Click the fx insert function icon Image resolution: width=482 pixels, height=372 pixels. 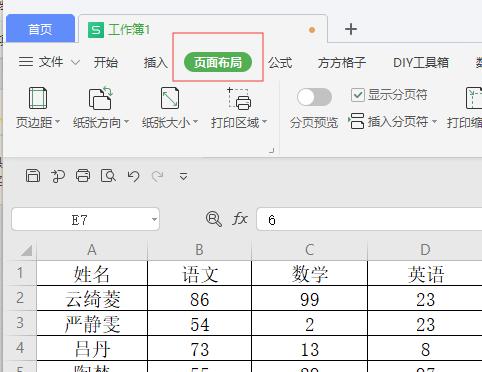[240, 219]
